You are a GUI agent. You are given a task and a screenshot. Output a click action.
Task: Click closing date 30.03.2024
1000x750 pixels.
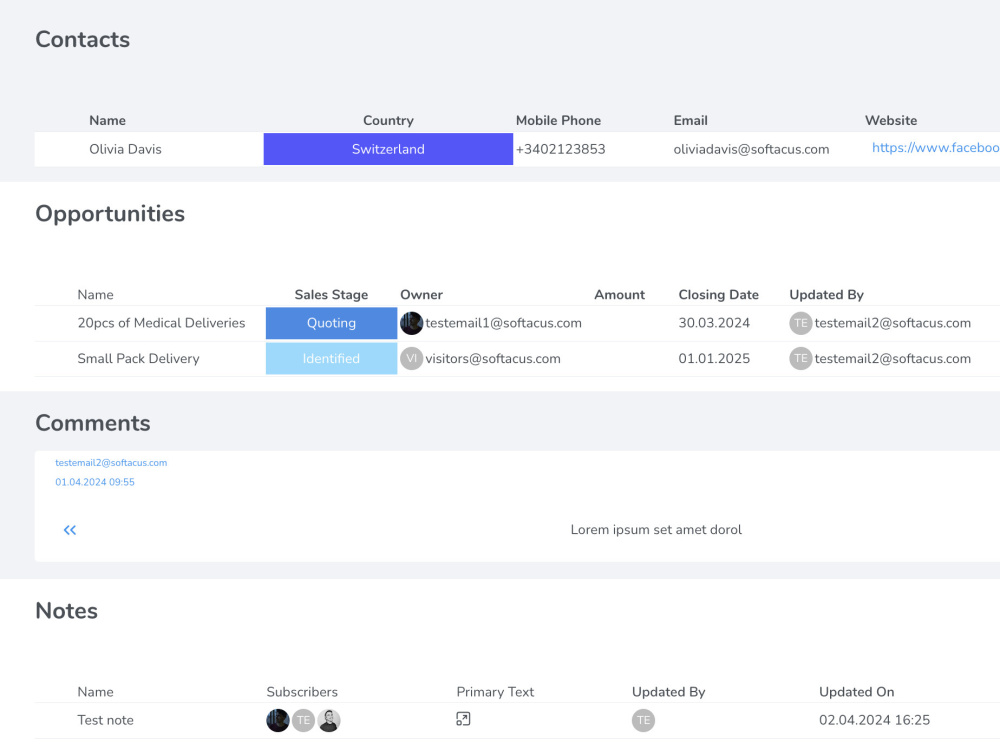(x=714, y=323)
